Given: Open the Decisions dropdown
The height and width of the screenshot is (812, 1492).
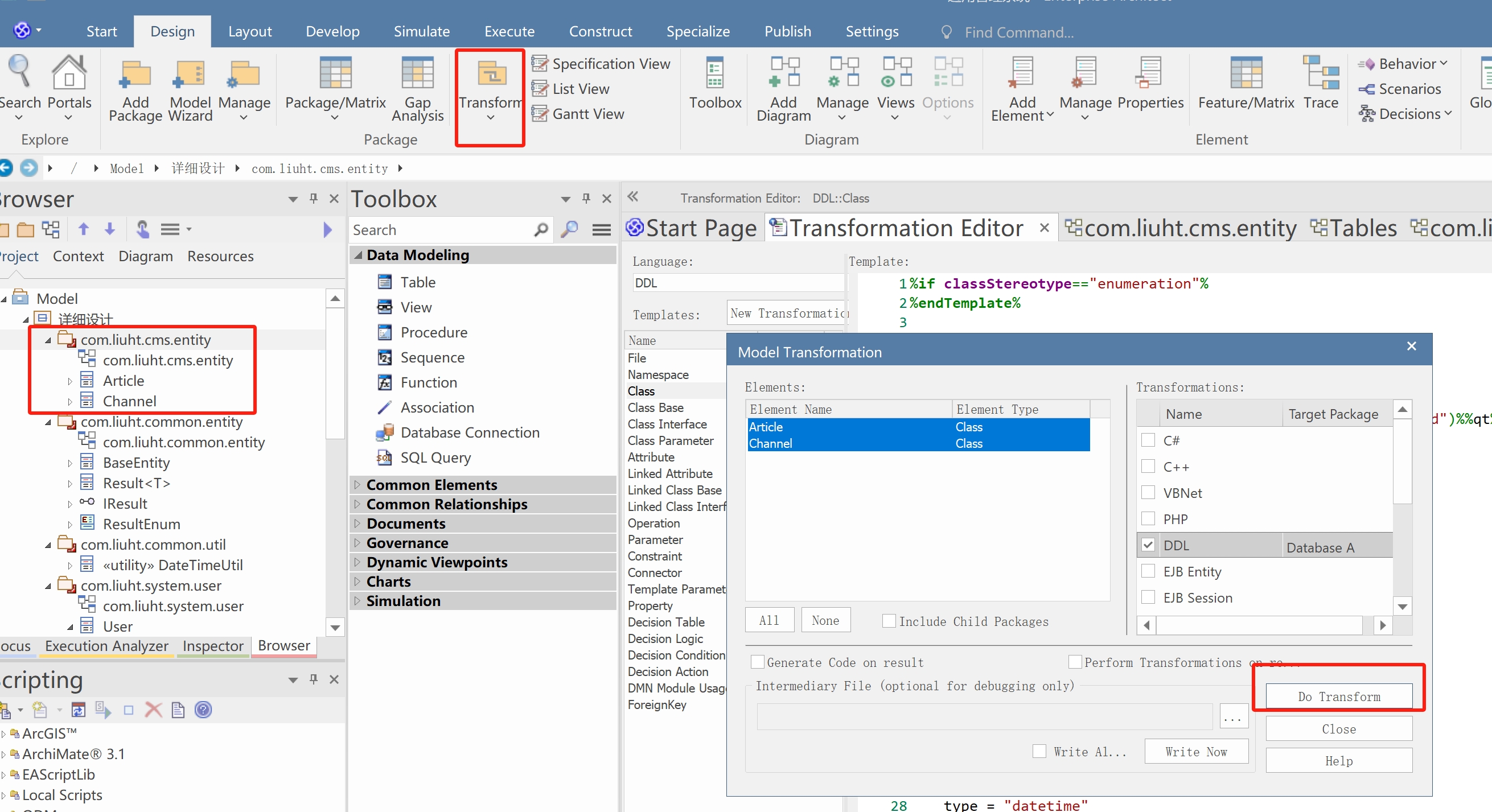Looking at the screenshot, I should click(x=1404, y=113).
